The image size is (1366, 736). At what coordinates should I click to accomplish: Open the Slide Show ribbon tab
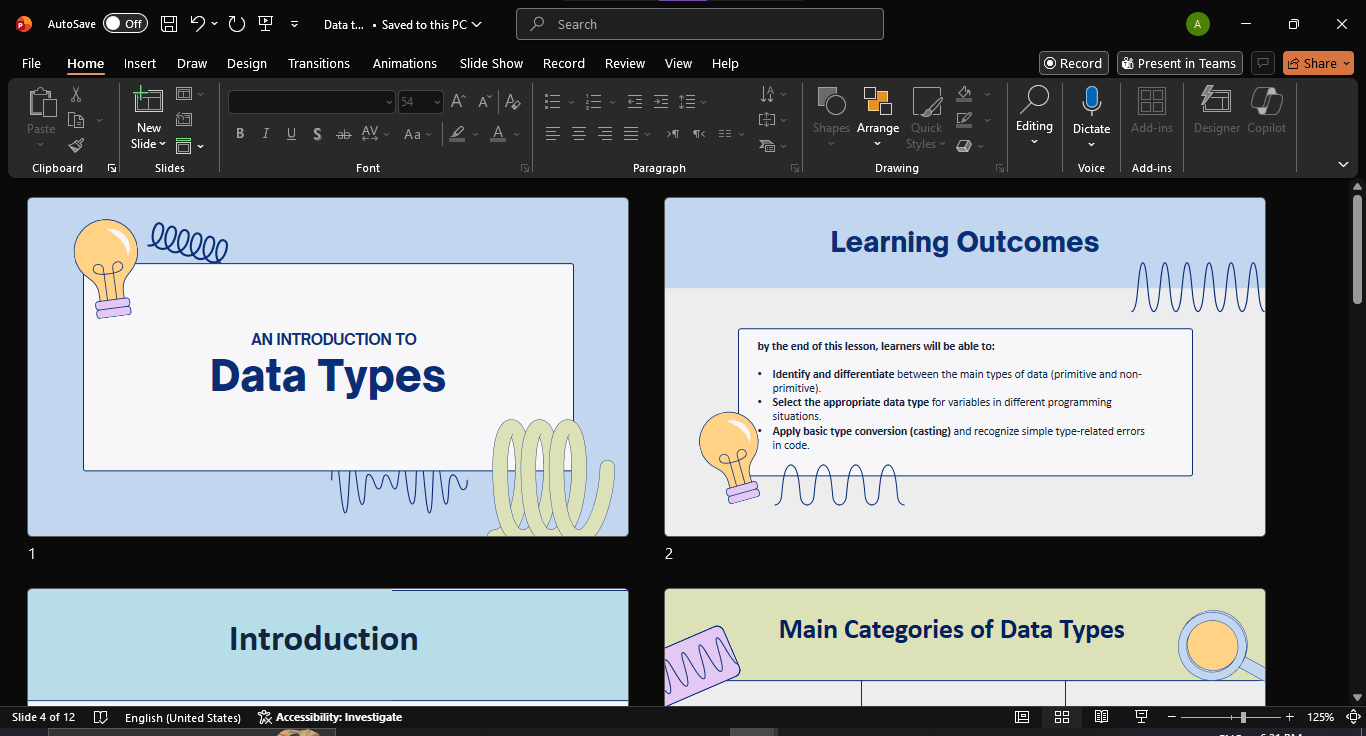pos(491,63)
